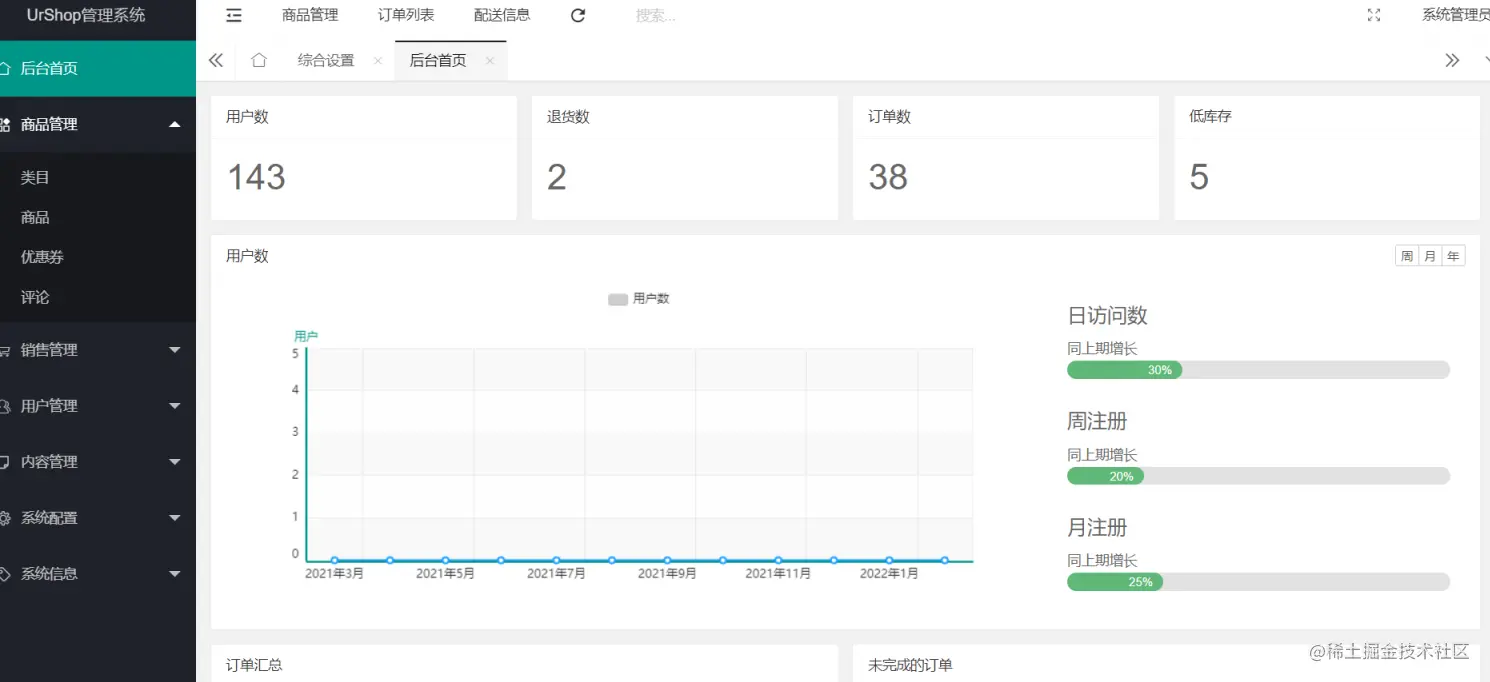The width and height of the screenshot is (1490, 682).
Task: Click the 用户管理 sidebar icon
Action: [x=5, y=406]
